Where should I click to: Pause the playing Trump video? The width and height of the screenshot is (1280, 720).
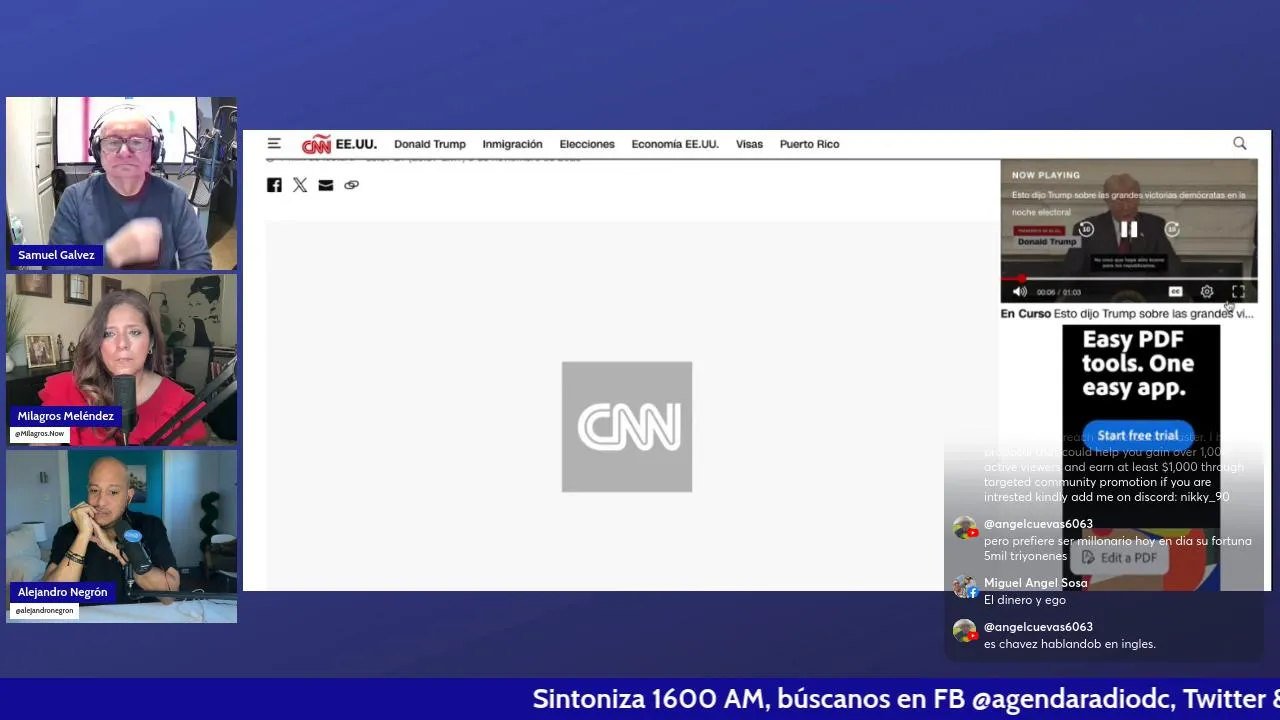coord(1129,230)
